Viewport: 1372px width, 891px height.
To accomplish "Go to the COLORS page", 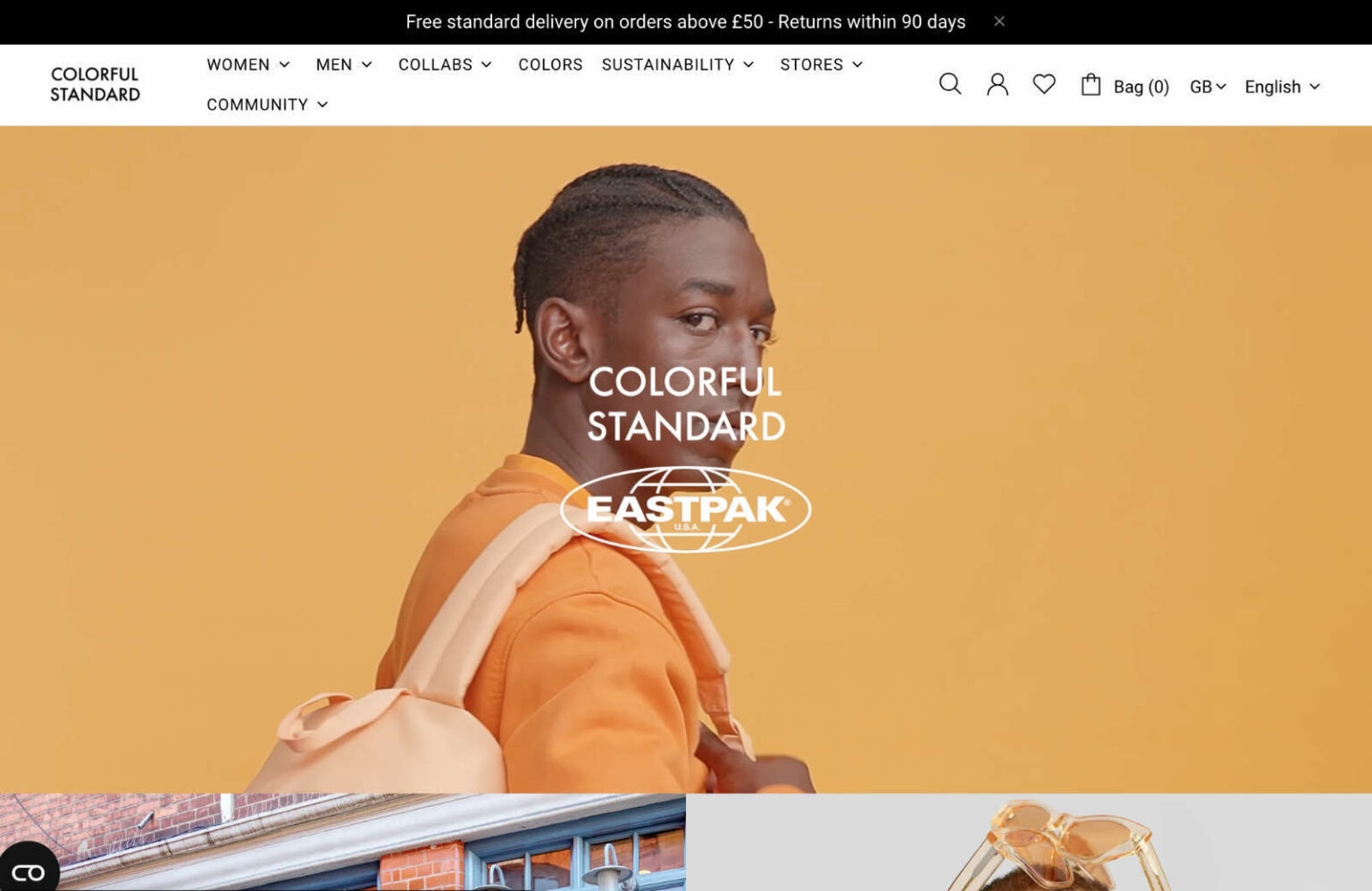I will pos(550,64).
